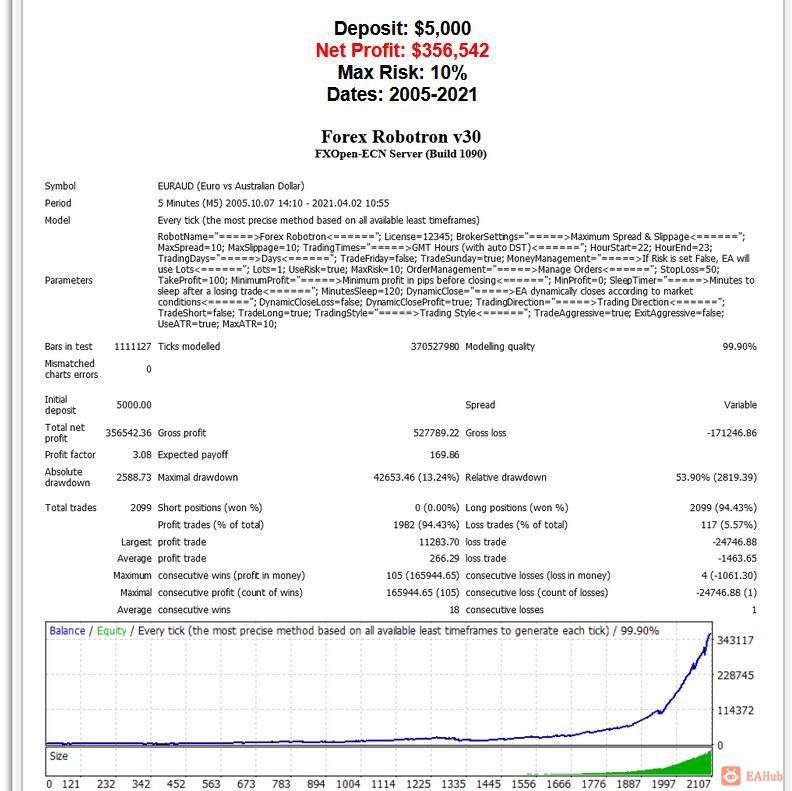Click the modelling quality value "99.90%" in table
This screenshot has width=792, height=791.
click(739, 347)
